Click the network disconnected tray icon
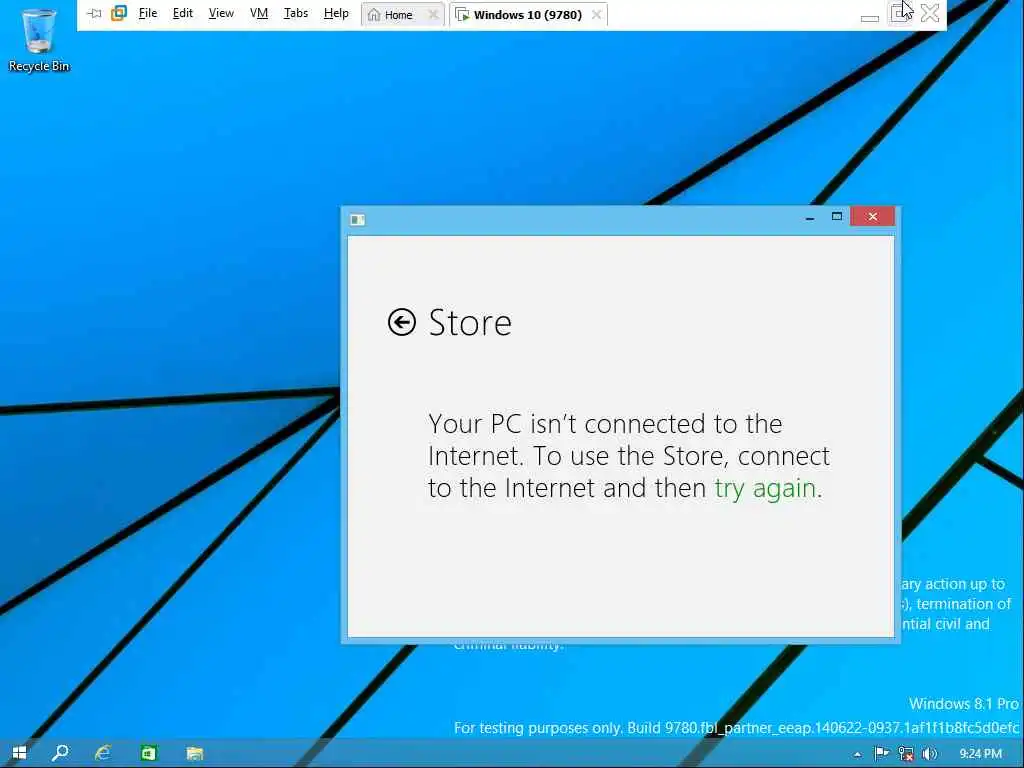This screenshot has height=768, width=1024. tap(906, 754)
